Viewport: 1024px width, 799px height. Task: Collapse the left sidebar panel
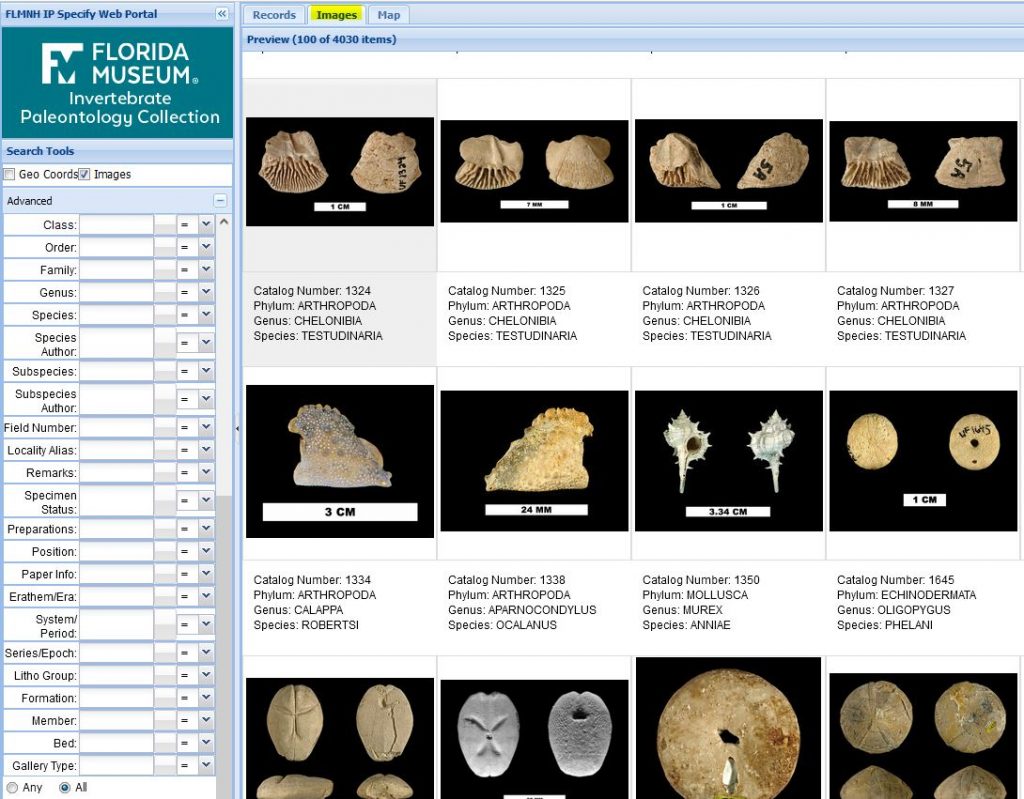tap(222, 14)
